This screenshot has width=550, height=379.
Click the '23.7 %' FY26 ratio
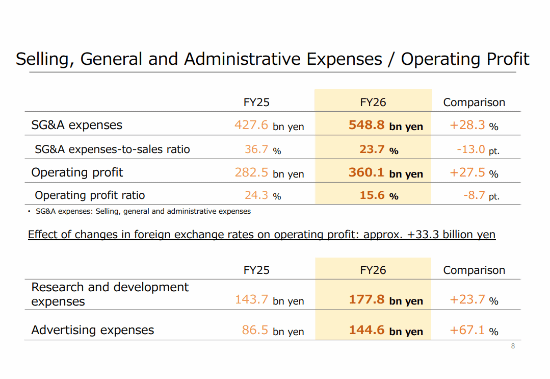click(379, 149)
